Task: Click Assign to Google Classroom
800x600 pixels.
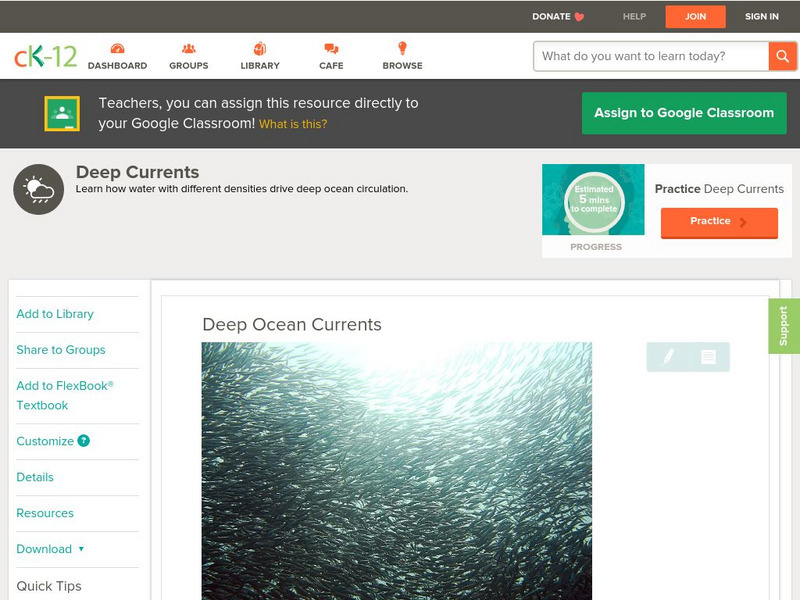Action: (x=684, y=112)
